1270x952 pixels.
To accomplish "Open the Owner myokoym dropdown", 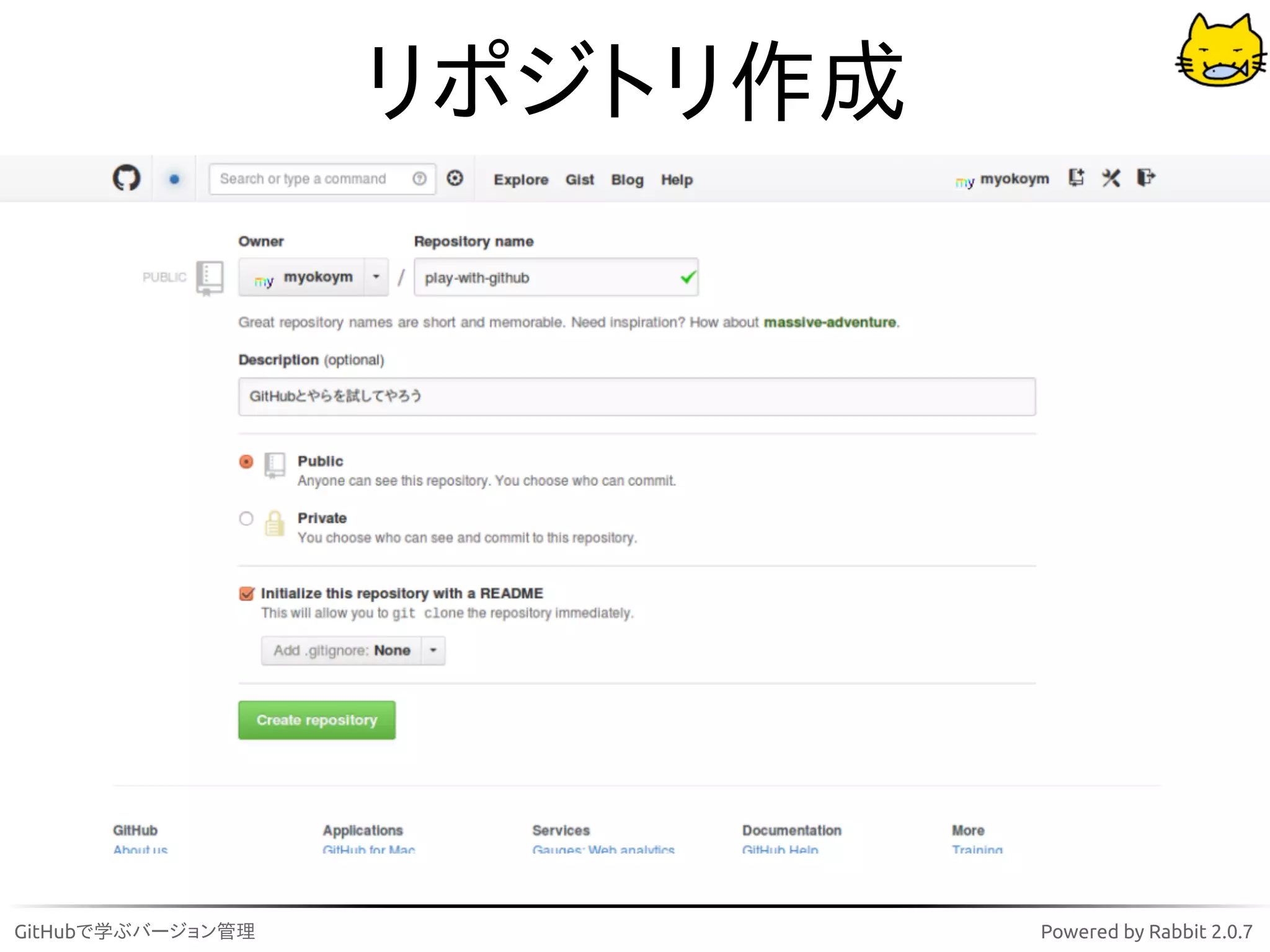I will [x=314, y=277].
